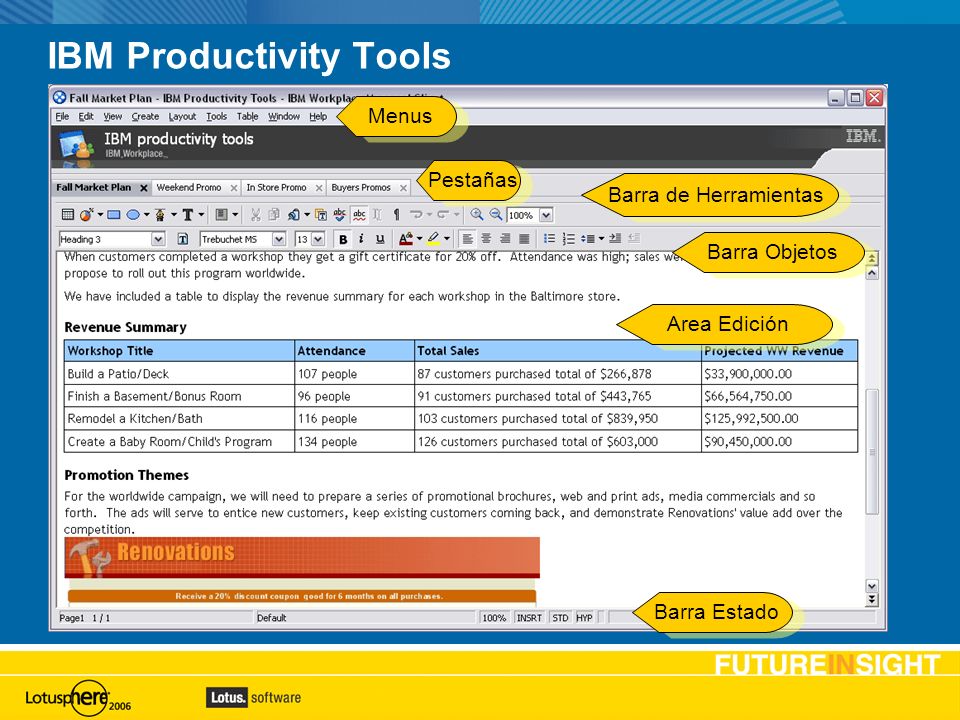Image resolution: width=960 pixels, height=720 pixels.
Task: Open the File menu
Action: (x=62, y=116)
